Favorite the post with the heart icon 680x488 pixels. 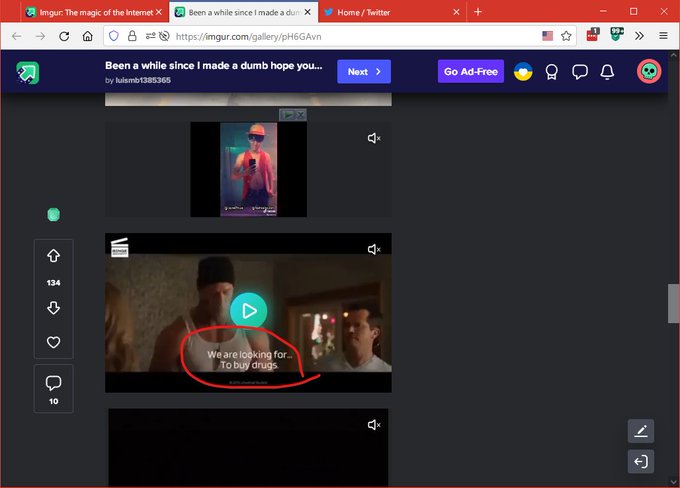pyautogui.click(x=53, y=342)
